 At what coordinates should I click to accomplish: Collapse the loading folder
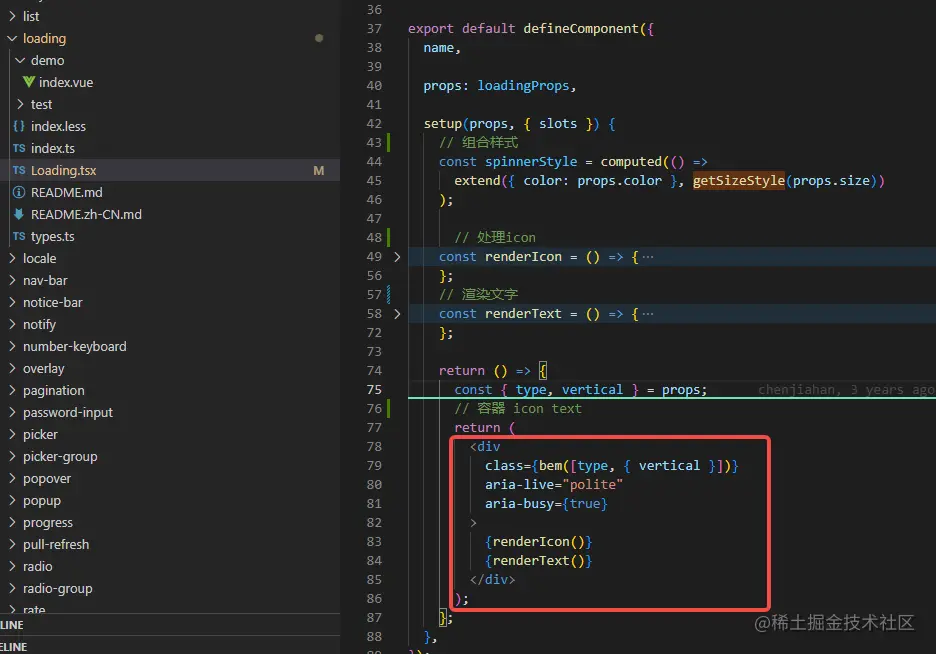(12, 38)
